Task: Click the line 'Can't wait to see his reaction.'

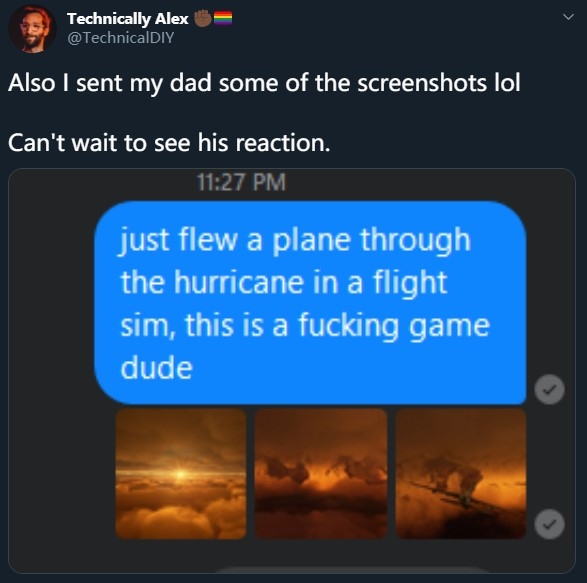Action: click(169, 143)
